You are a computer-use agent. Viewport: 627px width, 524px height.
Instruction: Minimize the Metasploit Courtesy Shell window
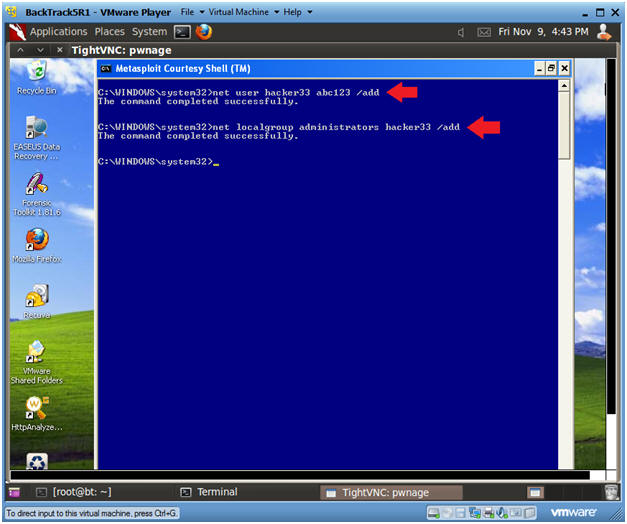click(540, 69)
